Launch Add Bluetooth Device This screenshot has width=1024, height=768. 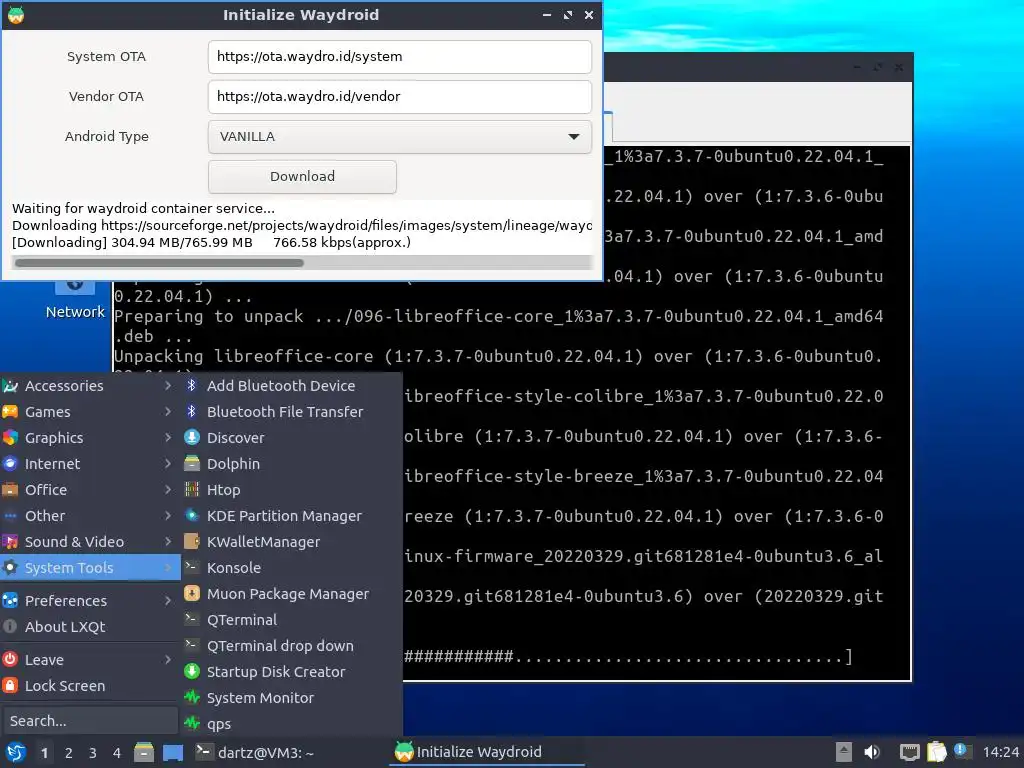291,386
